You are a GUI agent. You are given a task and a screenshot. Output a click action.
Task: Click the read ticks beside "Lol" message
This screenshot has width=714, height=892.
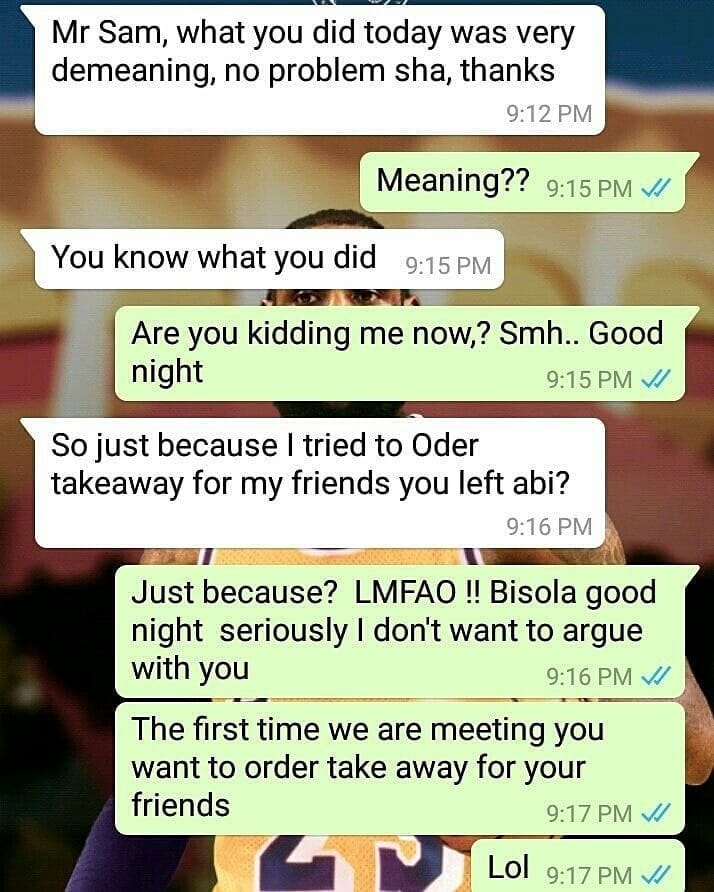coord(655,874)
